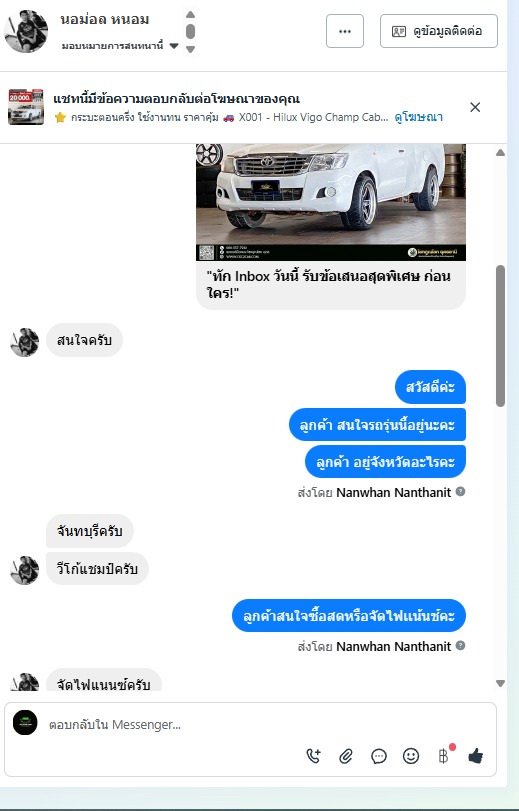The image size is (519, 811).
Task: Send a thumbs-up like
Action: pos(476,756)
